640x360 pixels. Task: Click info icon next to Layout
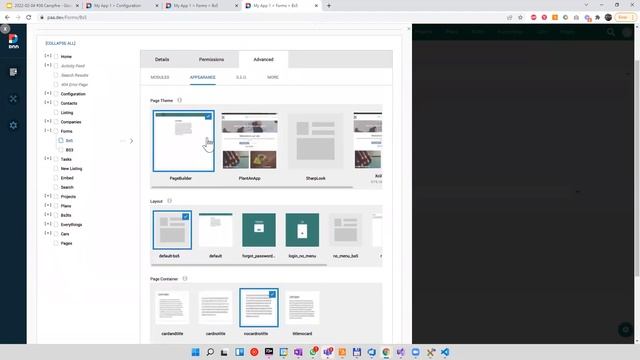[169, 201]
